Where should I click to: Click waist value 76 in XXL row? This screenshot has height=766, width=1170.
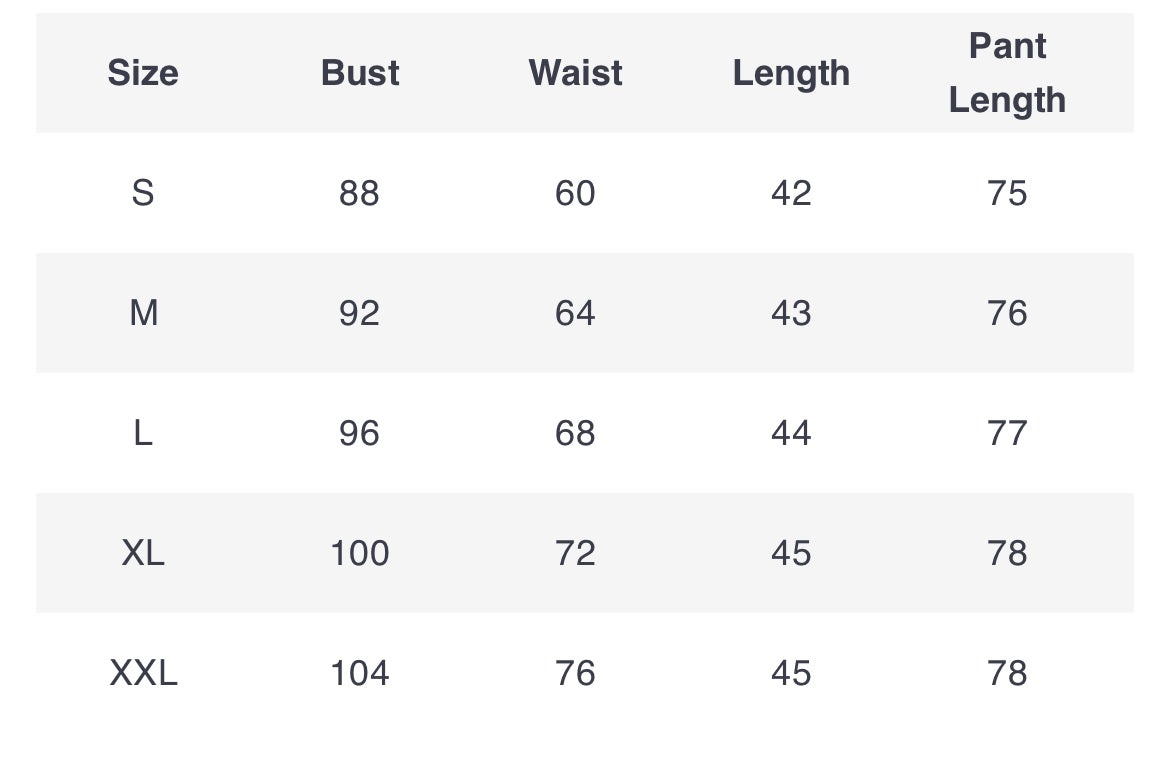[x=575, y=674]
